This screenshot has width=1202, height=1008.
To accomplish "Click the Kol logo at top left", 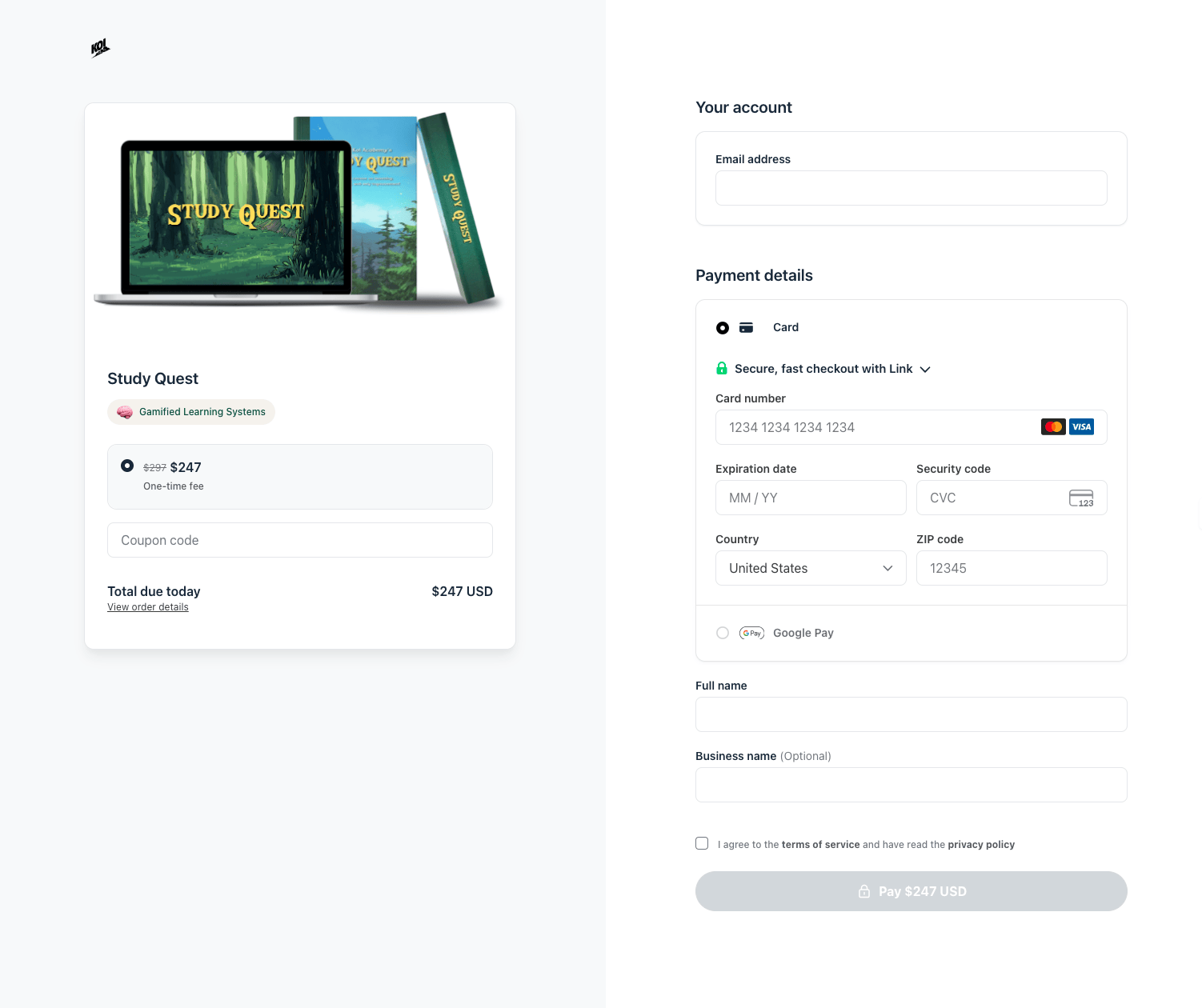I will pyautogui.click(x=100, y=48).
